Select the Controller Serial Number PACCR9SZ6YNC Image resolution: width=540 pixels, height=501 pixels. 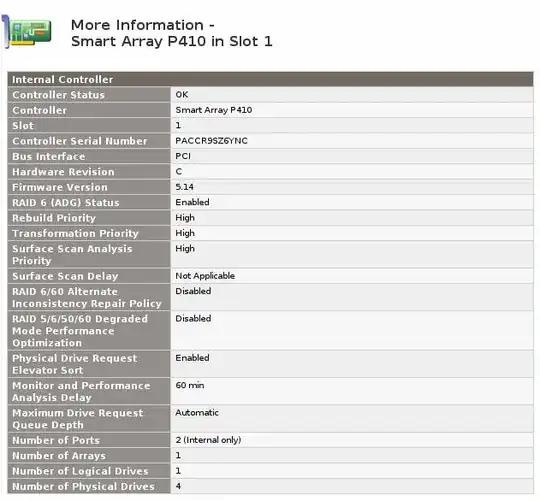coord(211,140)
